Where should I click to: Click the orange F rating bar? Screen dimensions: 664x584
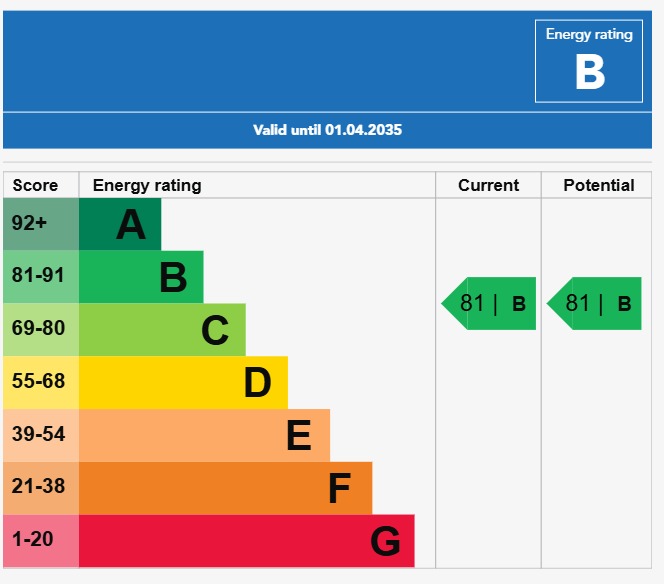point(225,488)
